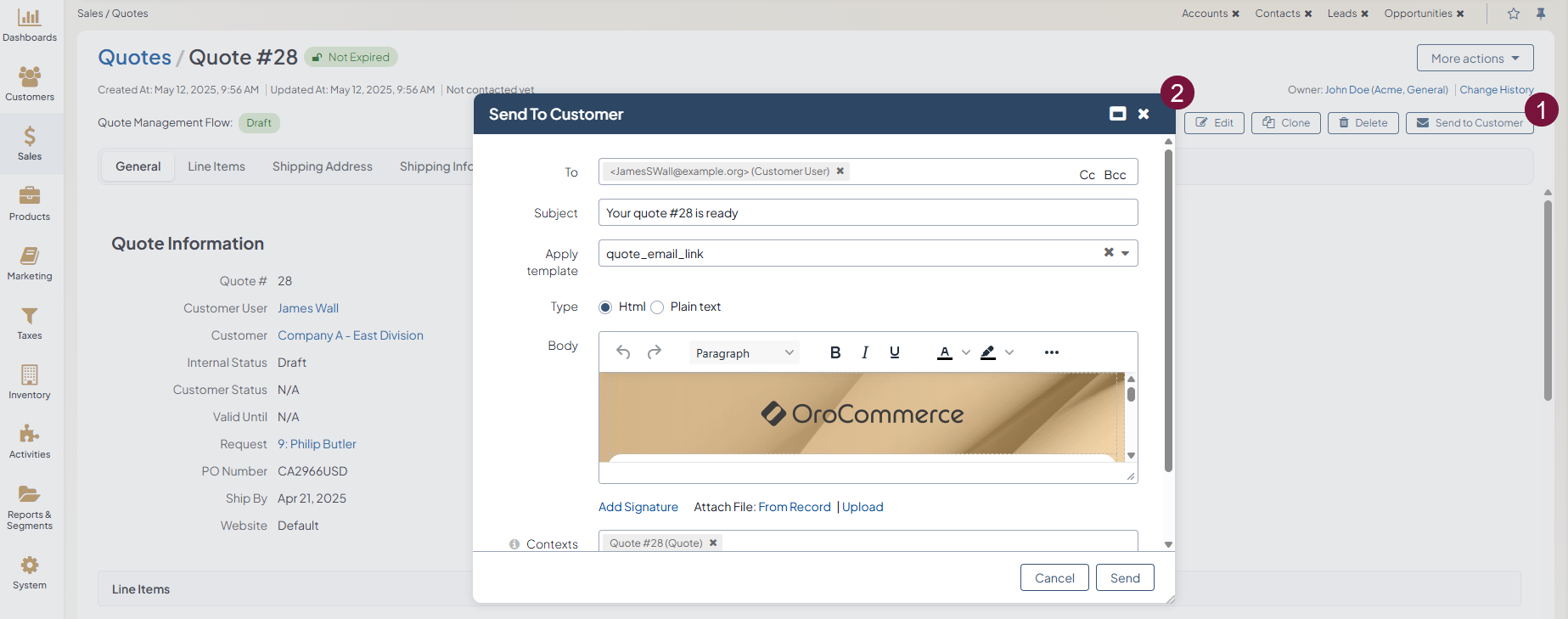Undo last edit in body editor
This screenshot has width=1568, height=619.
point(623,352)
